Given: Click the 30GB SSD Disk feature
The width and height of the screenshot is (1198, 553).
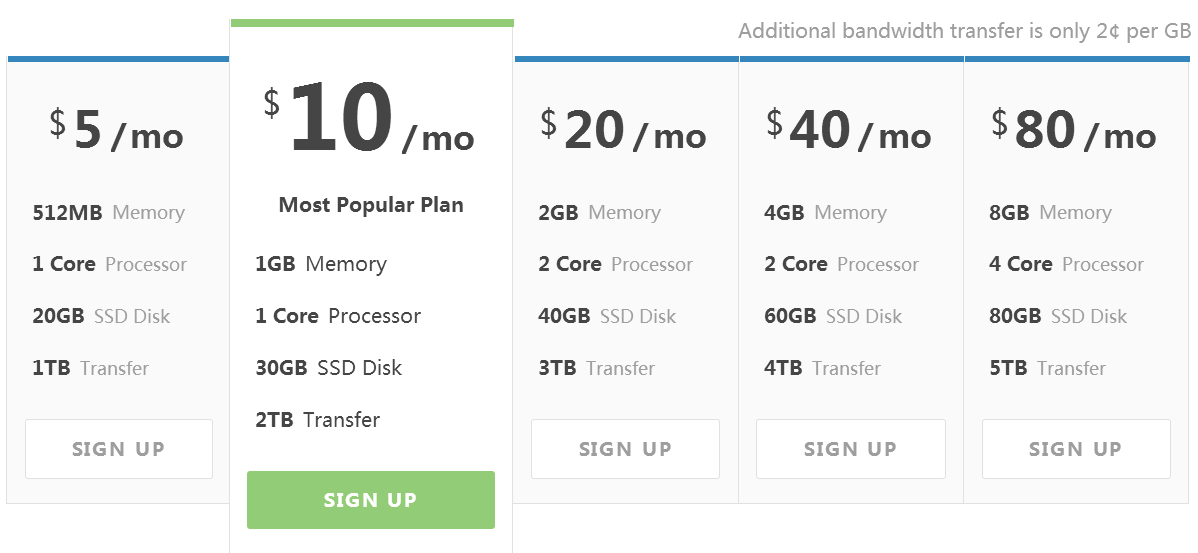Looking at the screenshot, I should (329, 367).
